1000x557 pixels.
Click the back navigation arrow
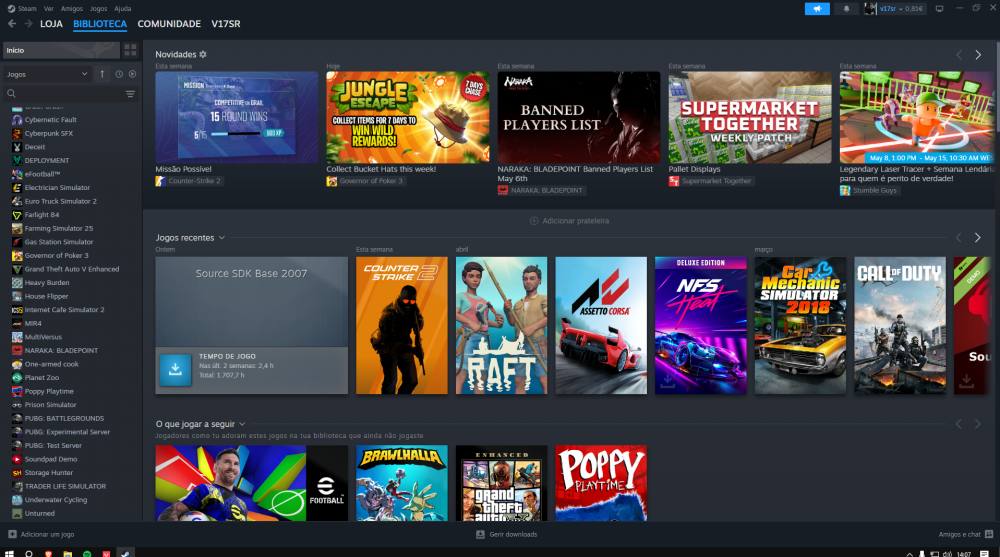(x=13, y=24)
